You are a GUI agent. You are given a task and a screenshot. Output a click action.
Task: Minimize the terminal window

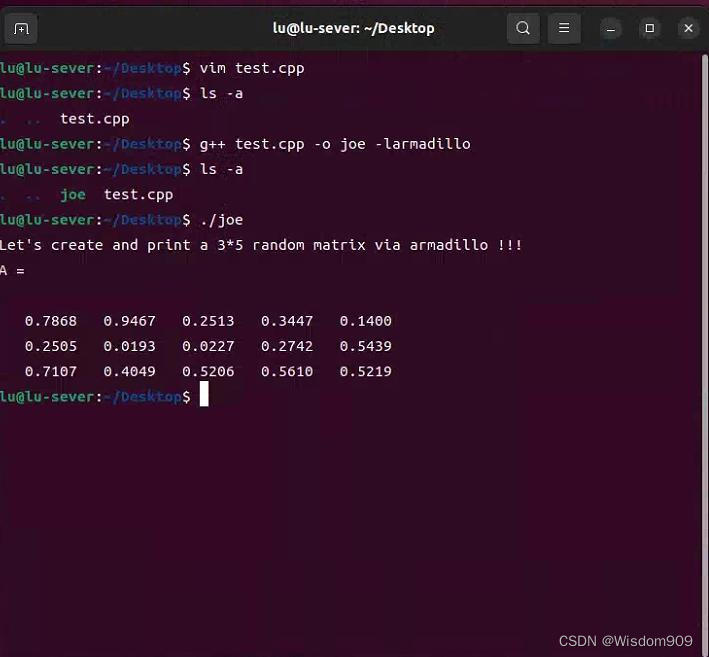pos(610,29)
